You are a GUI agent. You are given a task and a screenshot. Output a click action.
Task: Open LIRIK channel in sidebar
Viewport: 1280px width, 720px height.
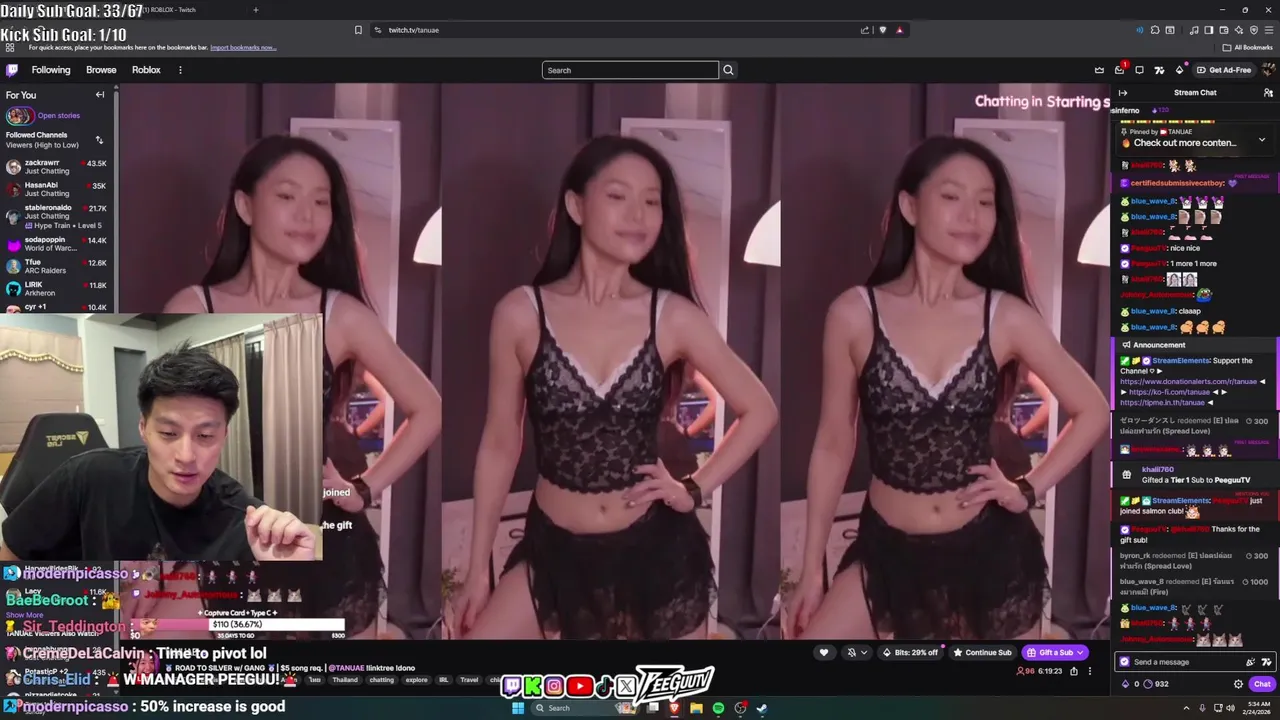(x=57, y=288)
